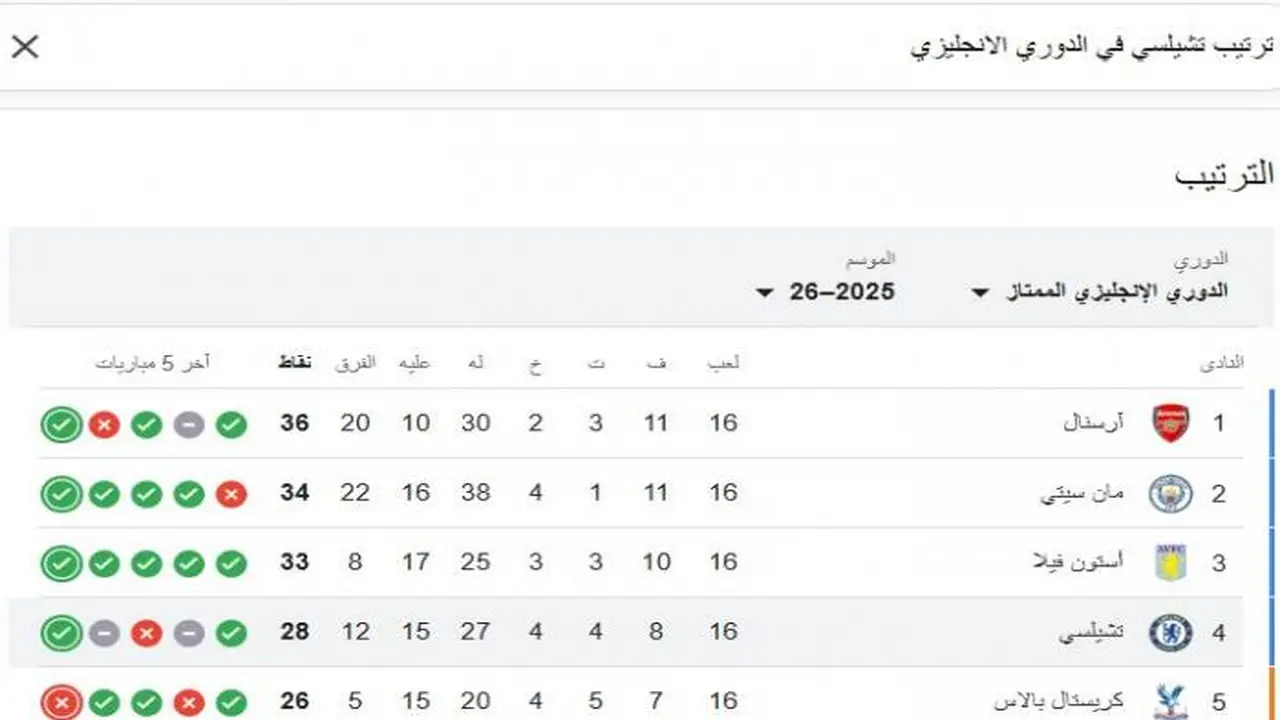Click the تشيلسي team name link
Screen dimensions: 1280x720
click(x=1089, y=632)
